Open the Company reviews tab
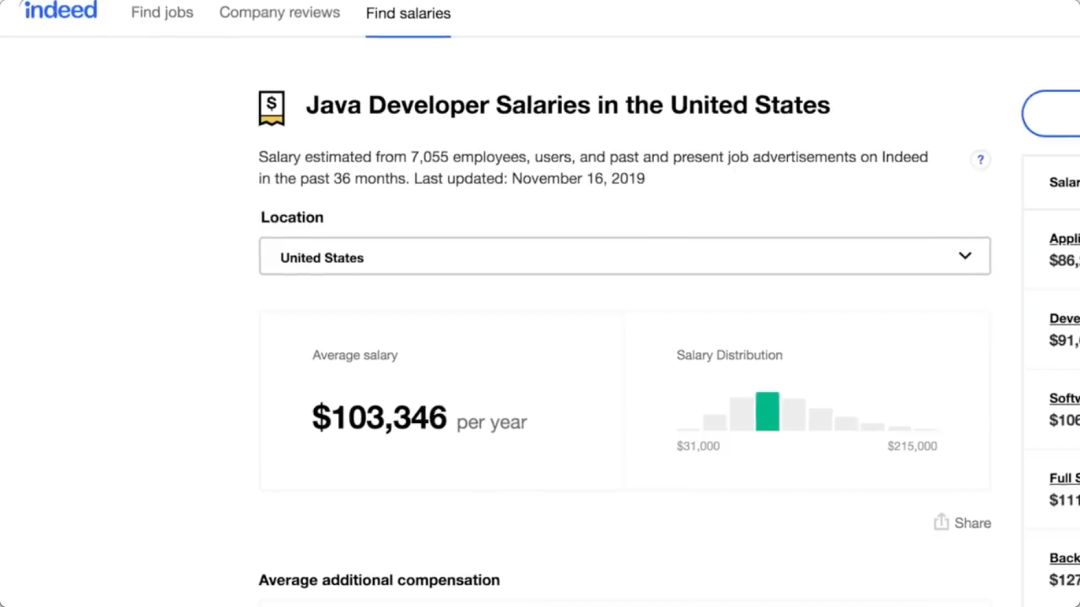The image size is (1080, 607). pyautogui.click(x=280, y=12)
